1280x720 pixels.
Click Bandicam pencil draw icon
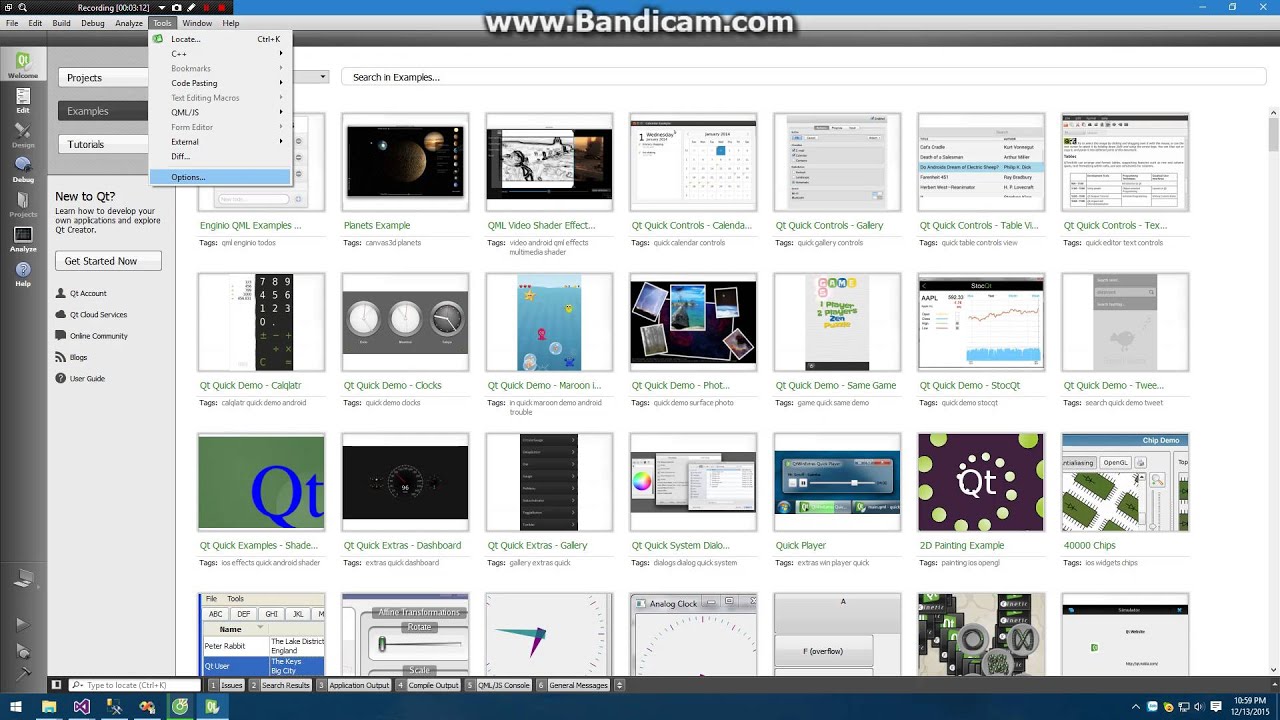click(x=192, y=8)
